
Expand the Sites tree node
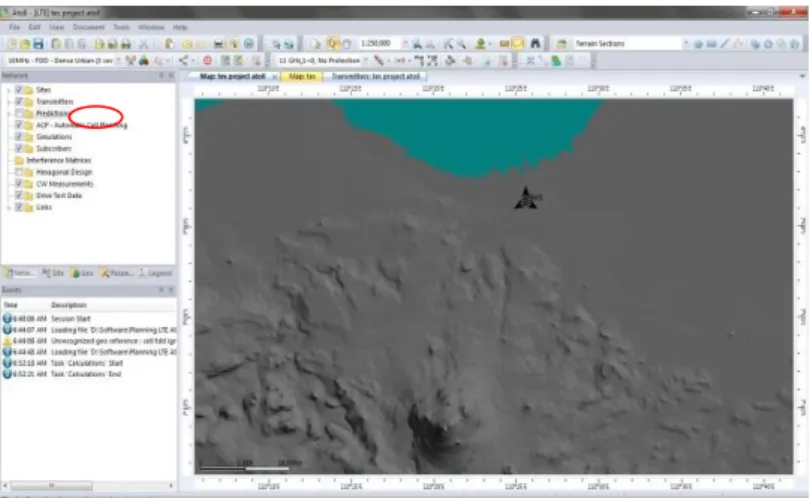(x=8, y=90)
